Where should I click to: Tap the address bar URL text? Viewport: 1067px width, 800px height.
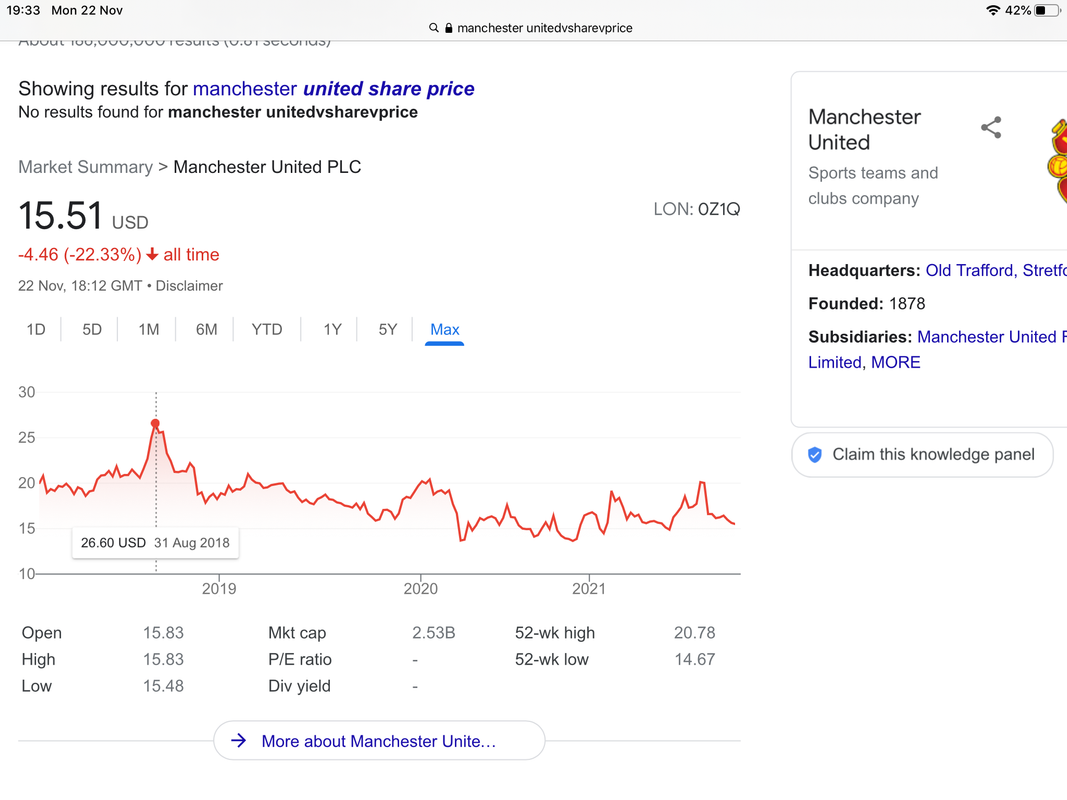coord(544,28)
